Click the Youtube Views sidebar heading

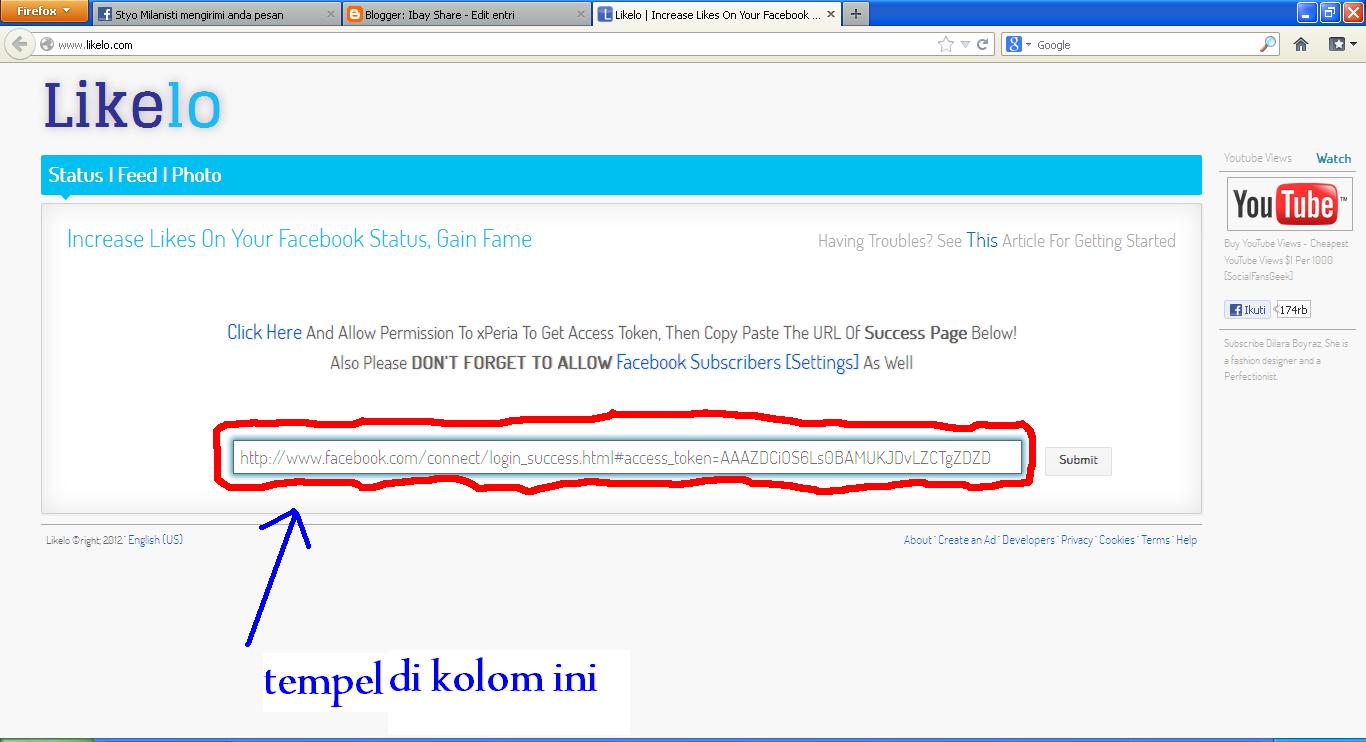pyautogui.click(x=1258, y=158)
